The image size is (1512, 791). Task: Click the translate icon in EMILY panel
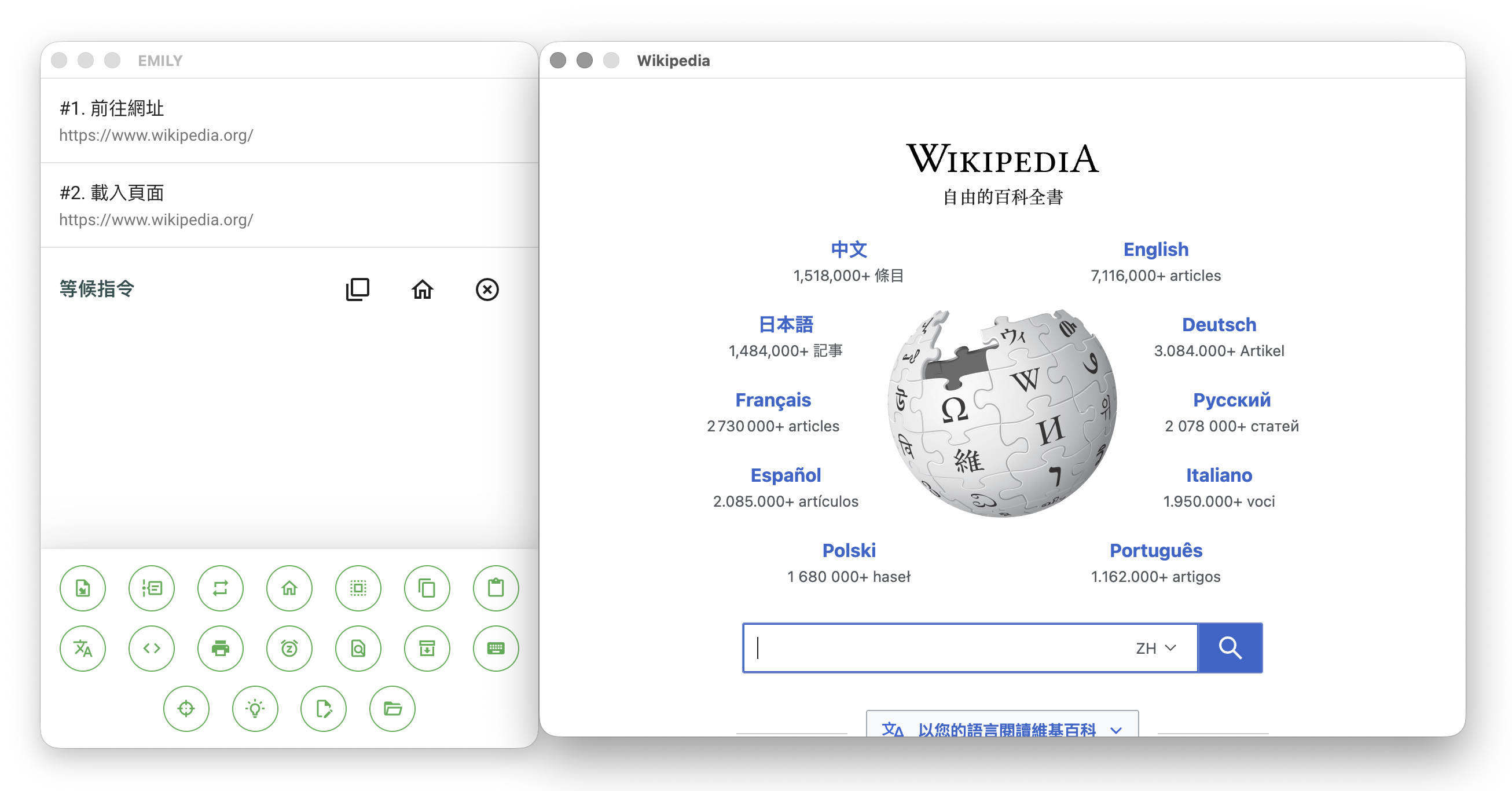83,649
